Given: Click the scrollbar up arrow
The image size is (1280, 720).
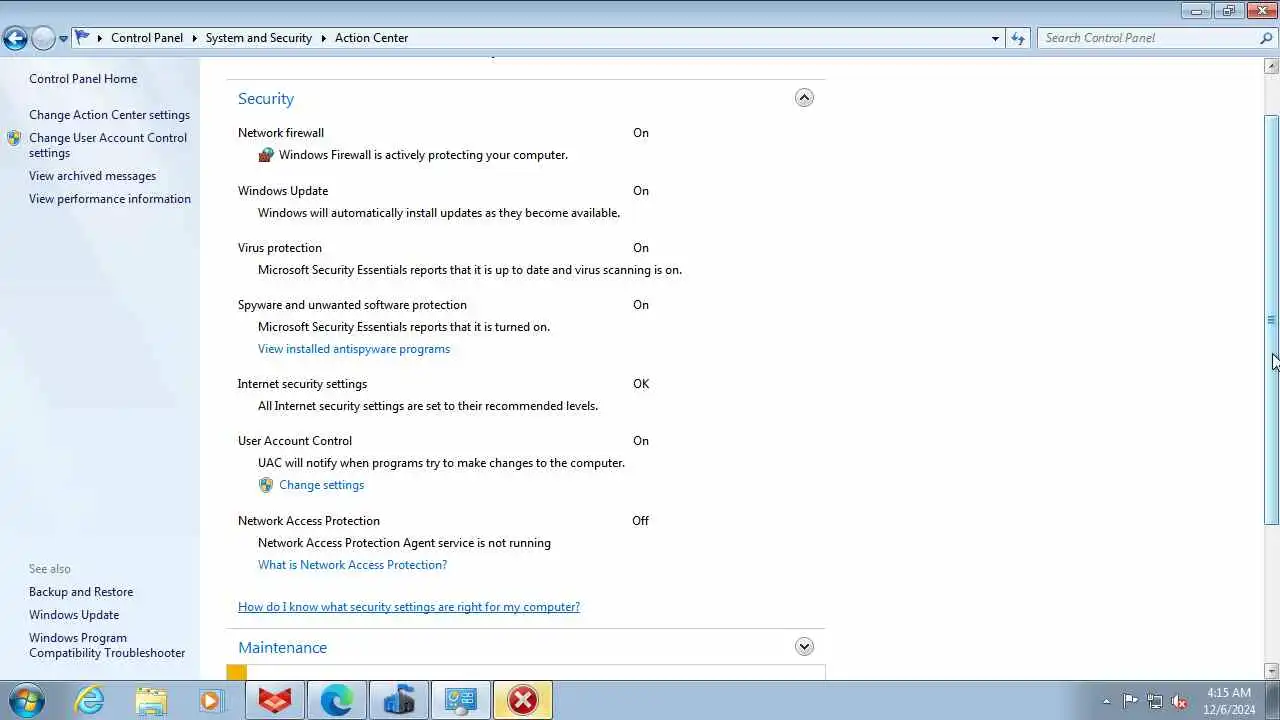Looking at the screenshot, I should coord(1272,66).
